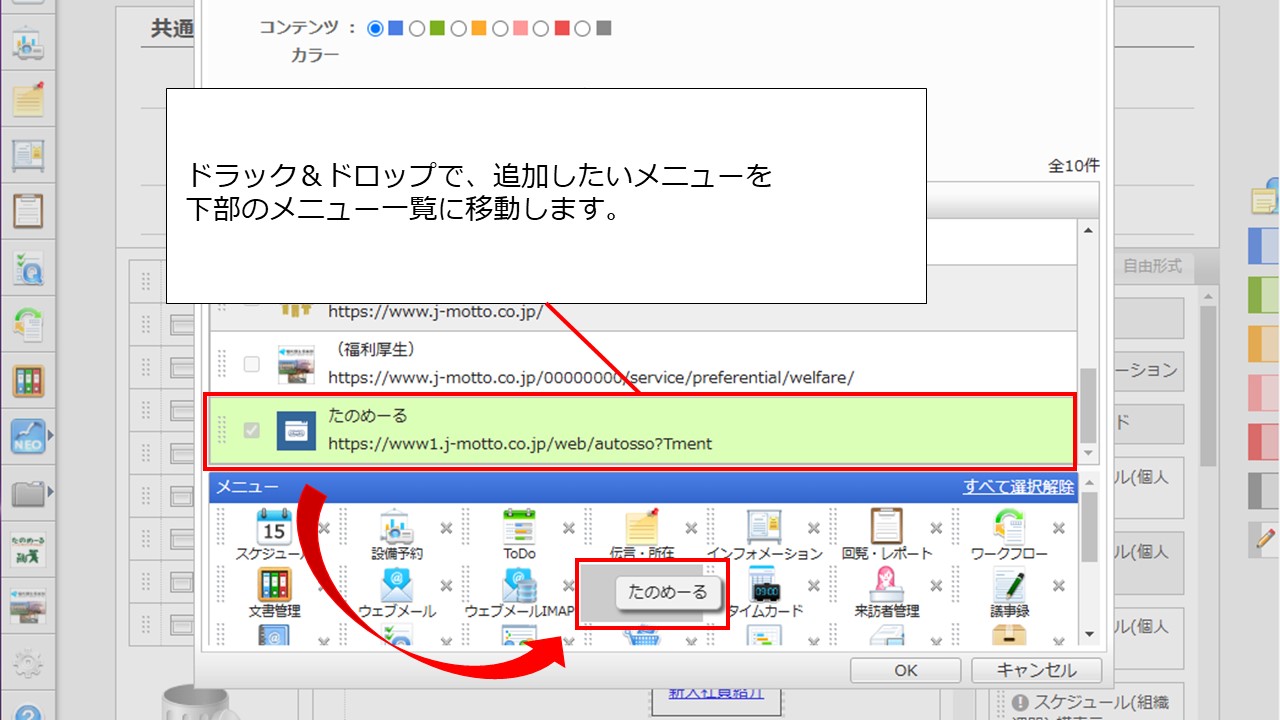Viewport: 1280px width, 720px height.
Task: Open the 自由形式 tab
Action: [1152, 266]
